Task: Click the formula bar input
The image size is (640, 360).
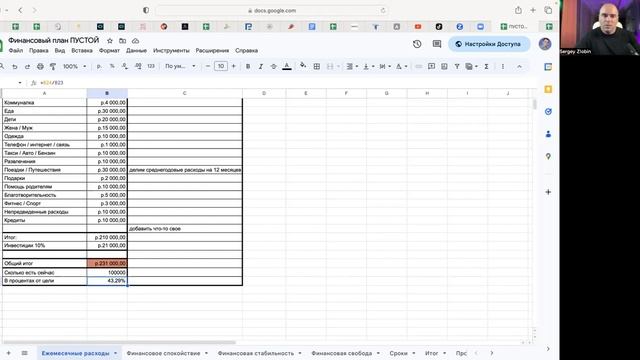Action: tap(286, 82)
